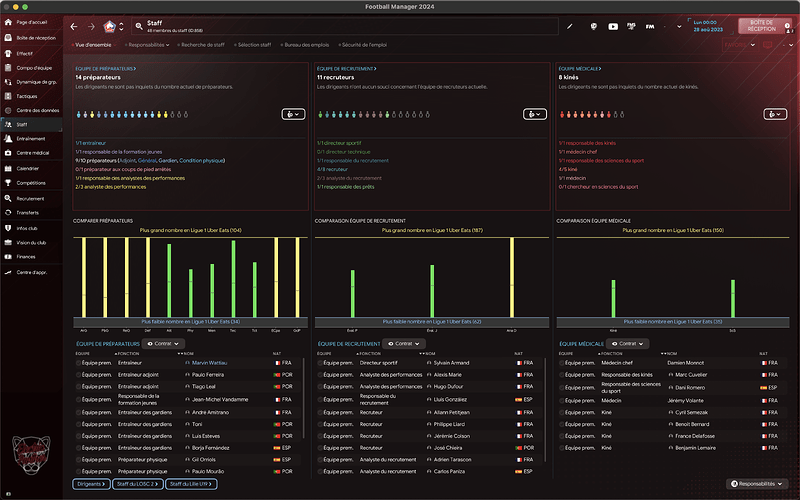This screenshot has width=800, height=500.
Task: Open Page d'accueil home icon
Action: (x=8, y=22)
